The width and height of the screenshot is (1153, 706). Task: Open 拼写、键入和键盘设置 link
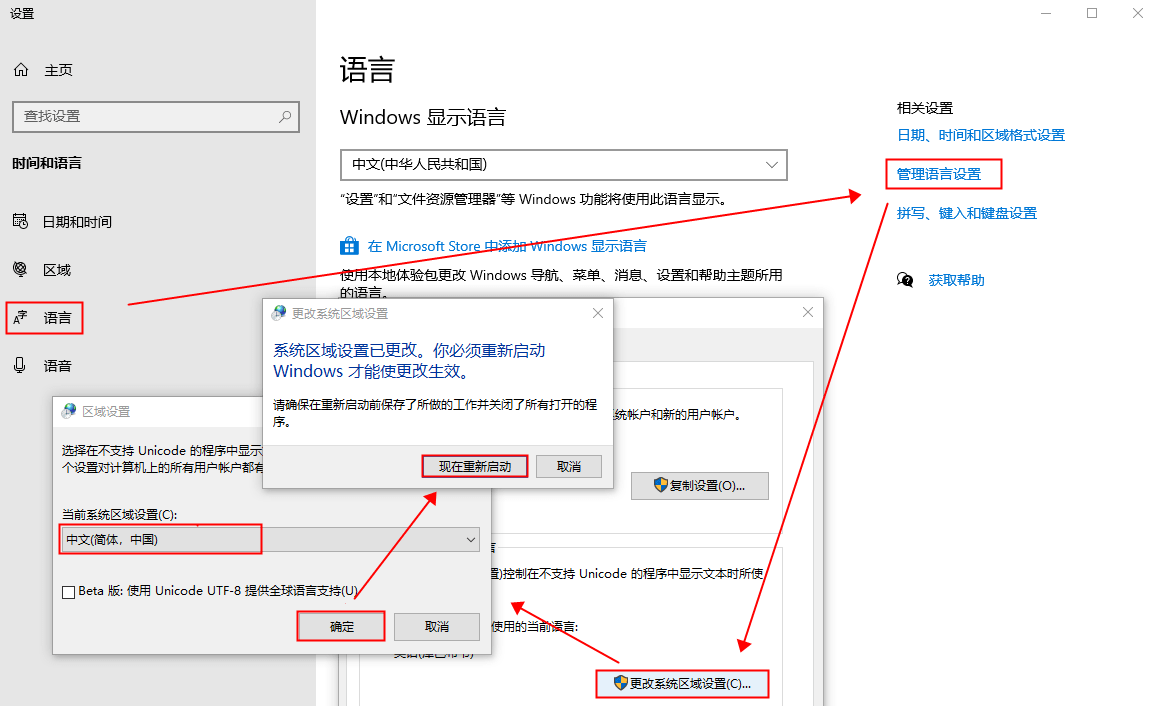[967, 213]
